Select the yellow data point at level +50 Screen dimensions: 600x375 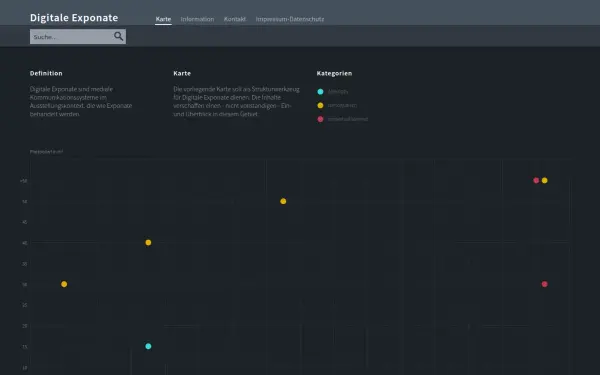[x=545, y=180]
